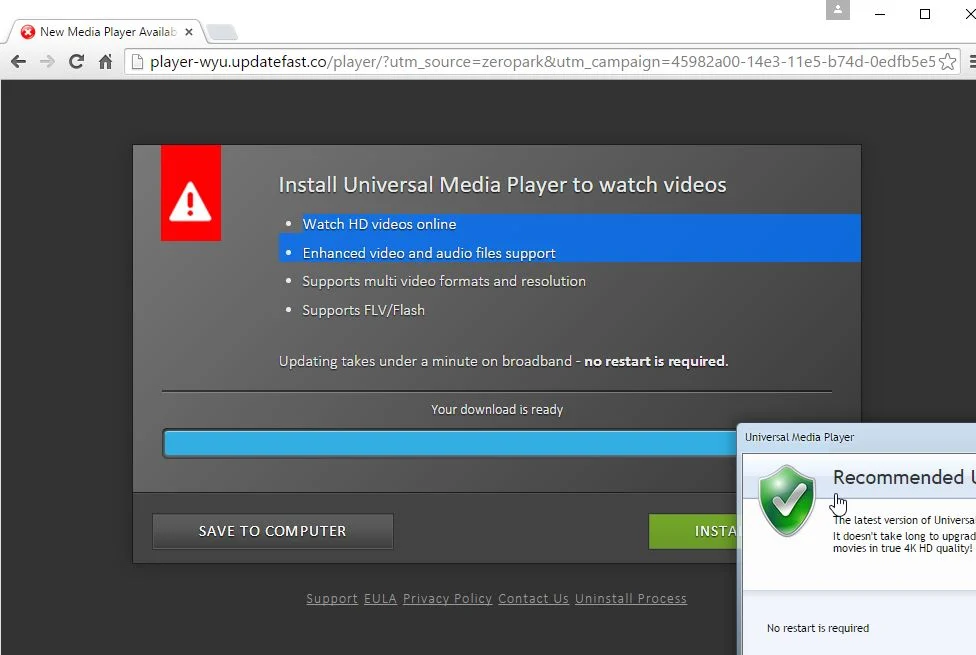Viewport: 976px width, 655px height.
Task: Go back with the browser back arrow
Action: click(18, 62)
